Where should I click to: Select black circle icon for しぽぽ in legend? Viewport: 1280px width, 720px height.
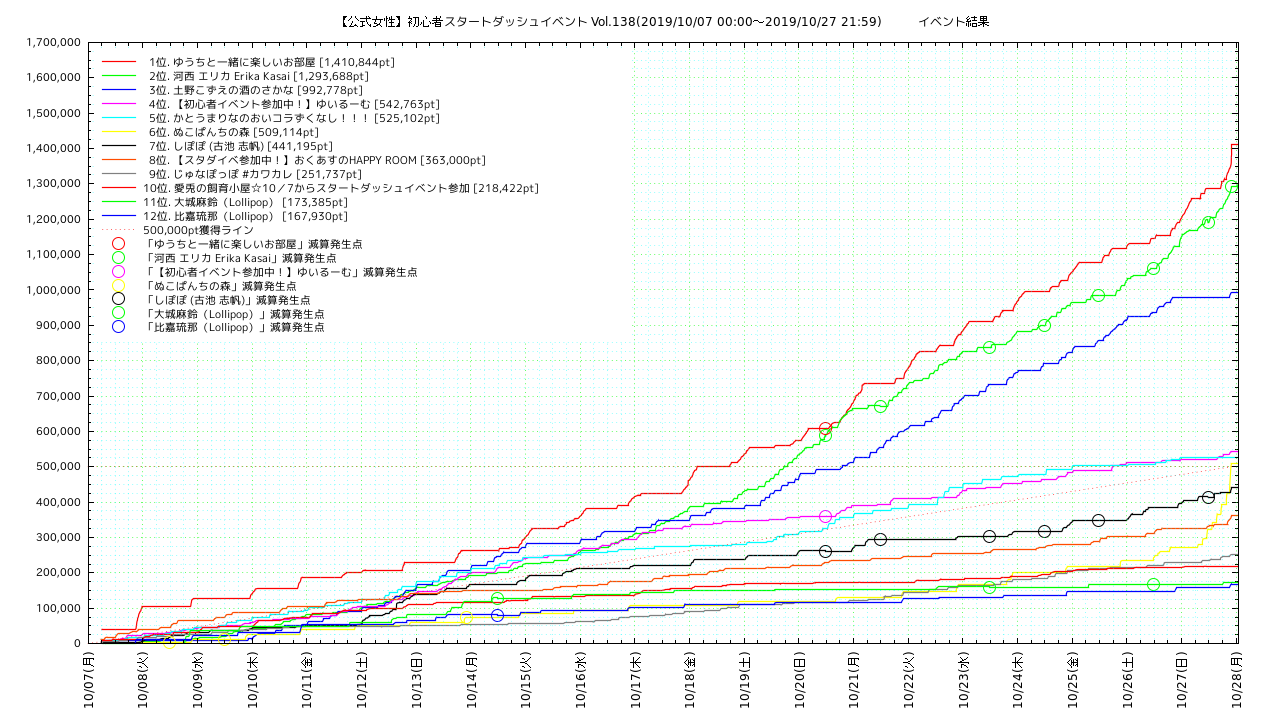click(119, 300)
